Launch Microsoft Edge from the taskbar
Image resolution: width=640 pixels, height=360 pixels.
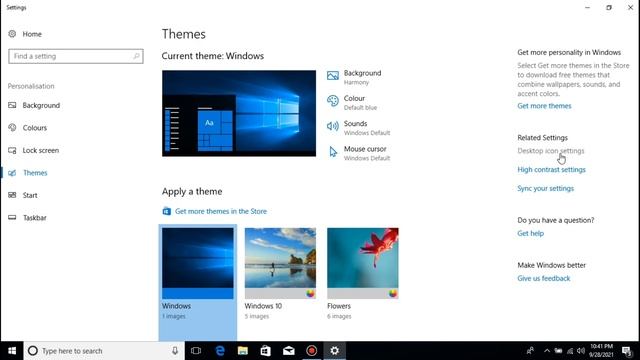tap(220, 351)
